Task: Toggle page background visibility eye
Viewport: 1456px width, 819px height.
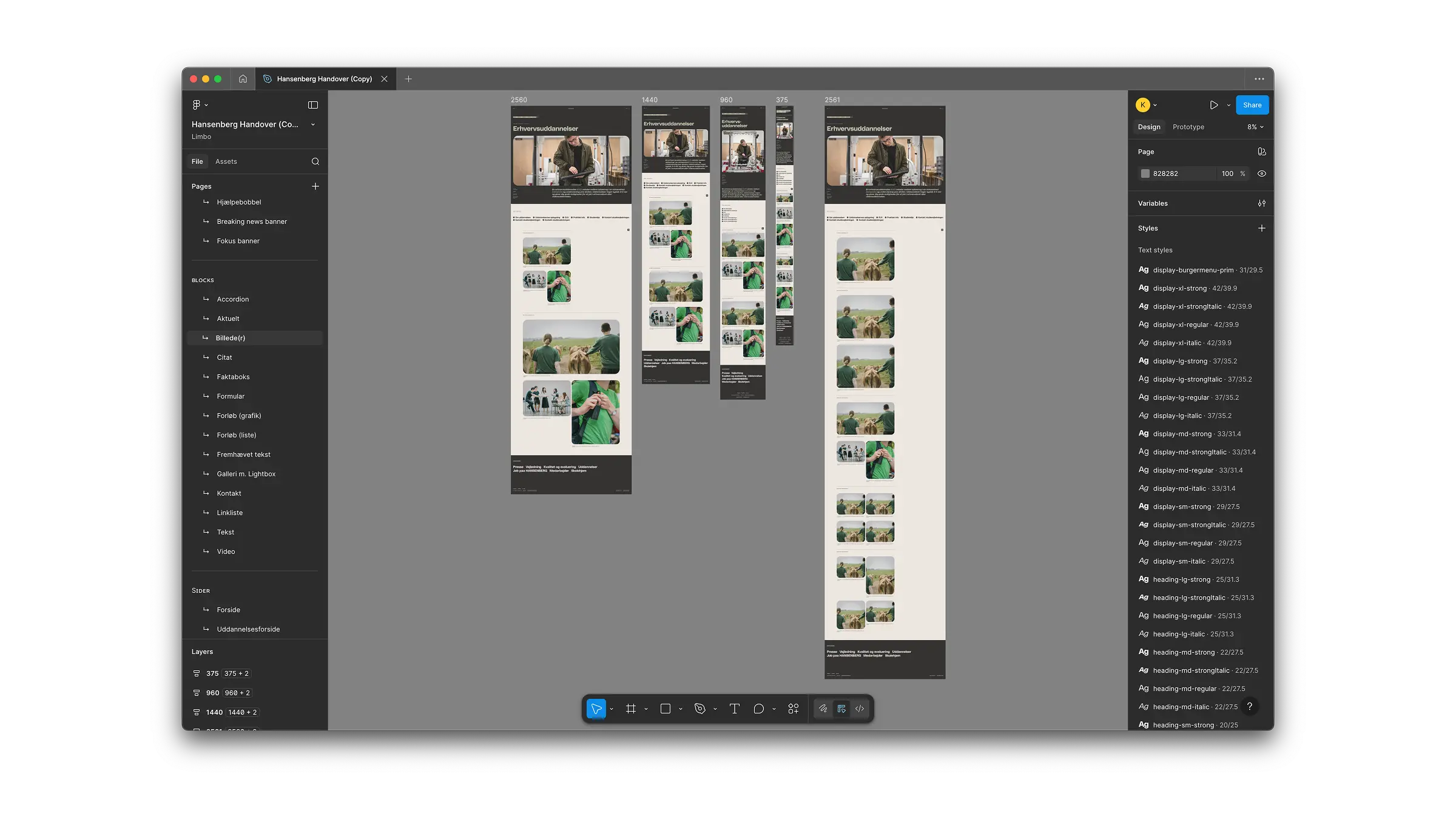Action: (x=1262, y=174)
